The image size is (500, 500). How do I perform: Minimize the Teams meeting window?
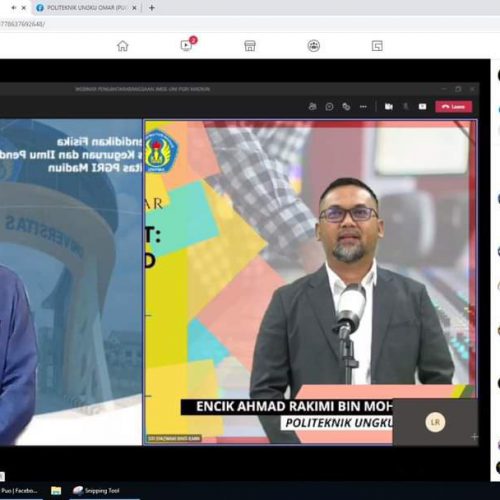click(444, 89)
